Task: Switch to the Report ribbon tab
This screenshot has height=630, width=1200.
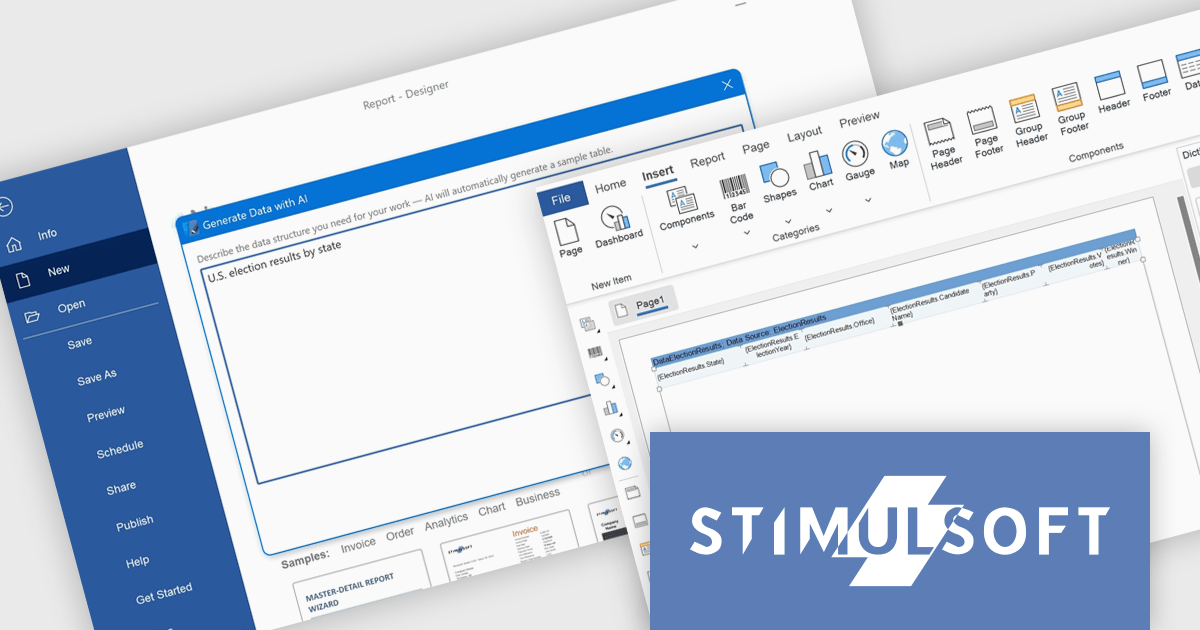Action: 707,159
